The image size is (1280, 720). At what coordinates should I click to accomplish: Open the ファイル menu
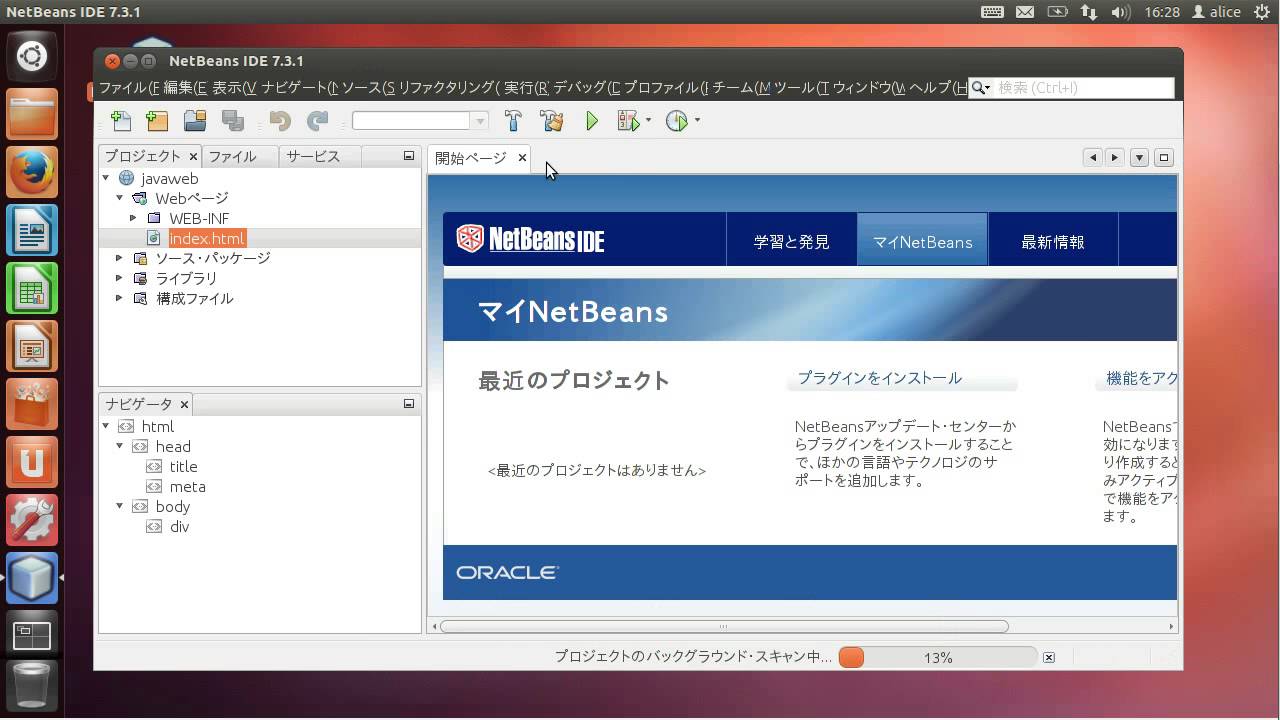pos(128,88)
